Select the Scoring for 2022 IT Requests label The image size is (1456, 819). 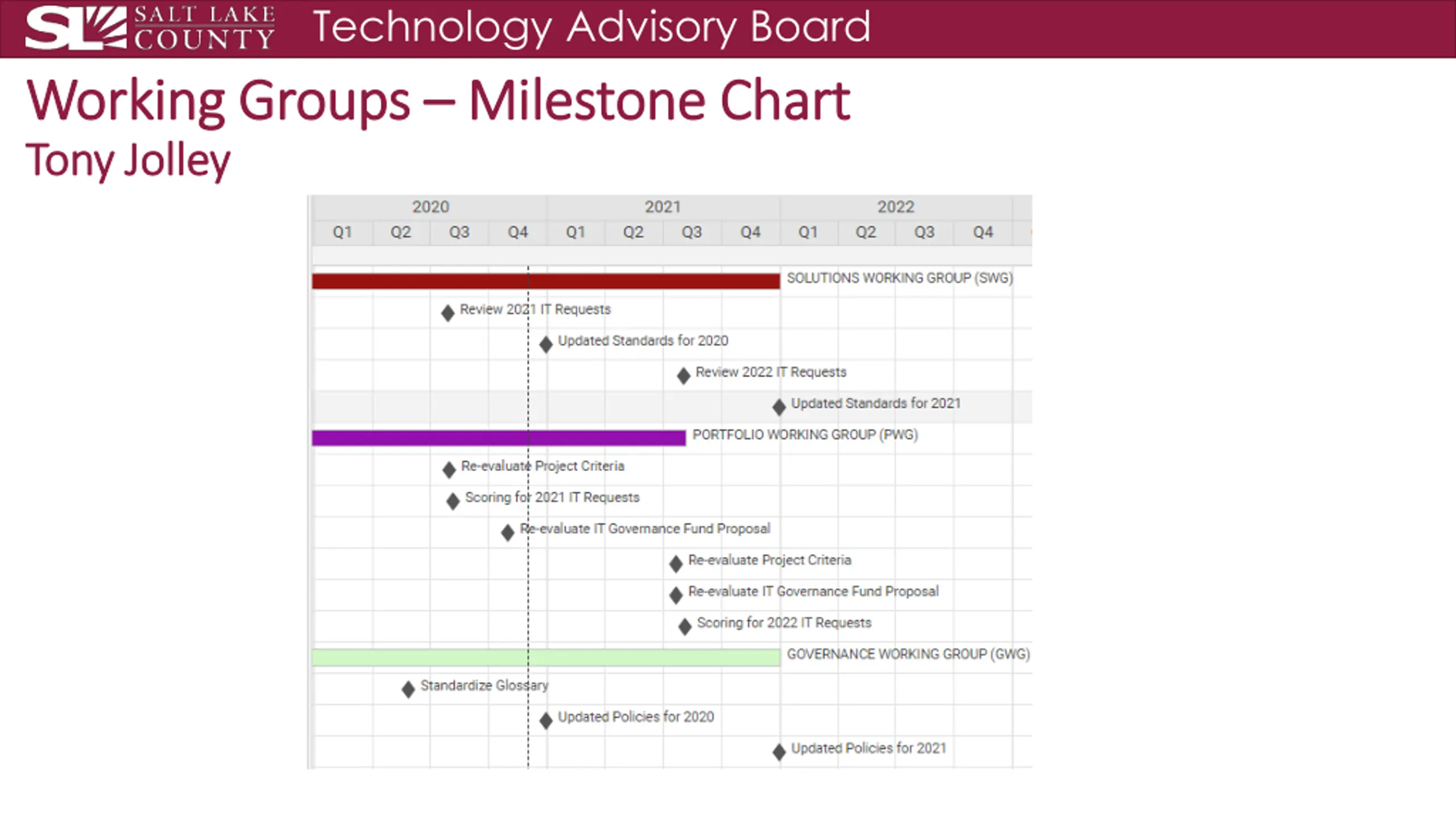pos(784,623)
